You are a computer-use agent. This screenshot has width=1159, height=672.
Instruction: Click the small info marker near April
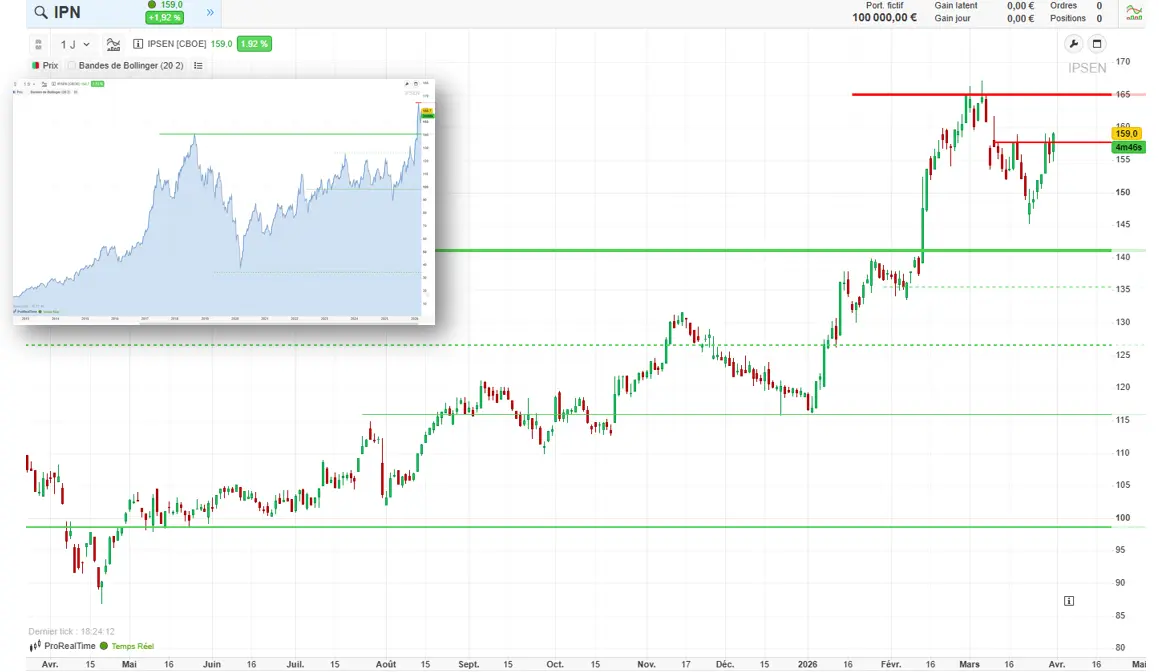[1069, 601]
